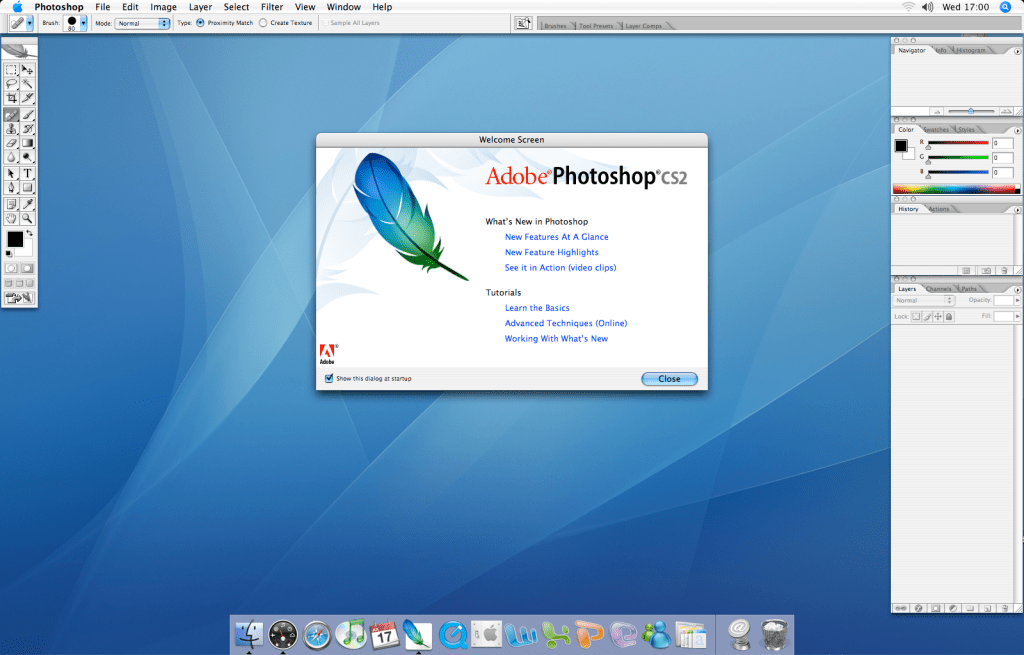This screenshot has width=1024, height=655.
Task: Select the Eyedropper tool
Action: pyautogui.click(x=28, y=203)
